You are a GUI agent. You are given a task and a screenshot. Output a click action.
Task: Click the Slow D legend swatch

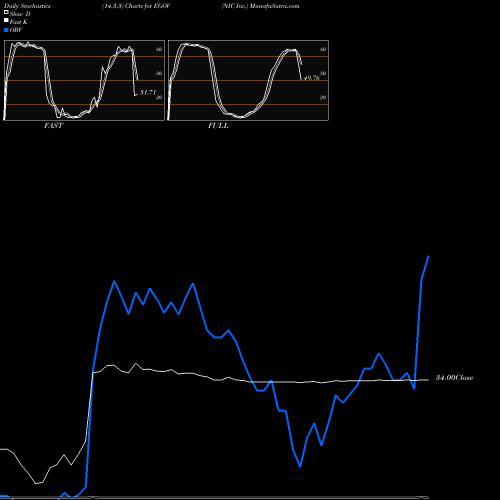(x=6, y=13)
